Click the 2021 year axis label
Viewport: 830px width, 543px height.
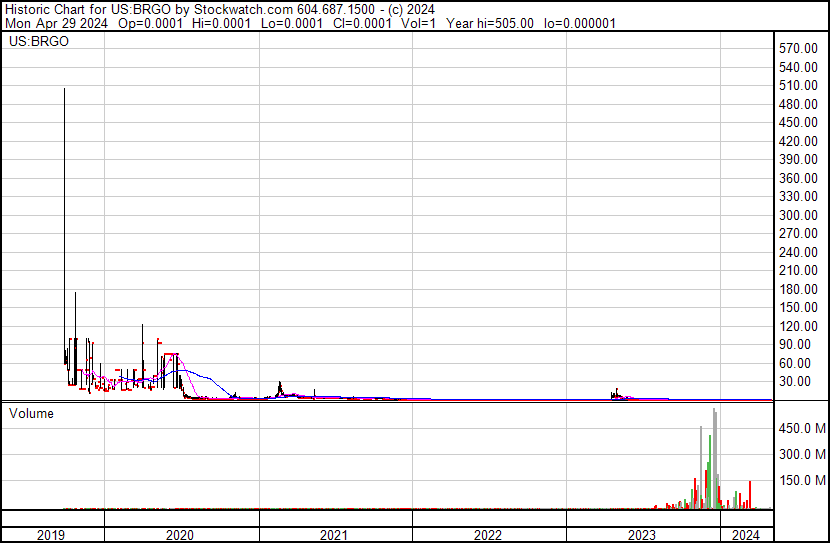tap(334, 535)
